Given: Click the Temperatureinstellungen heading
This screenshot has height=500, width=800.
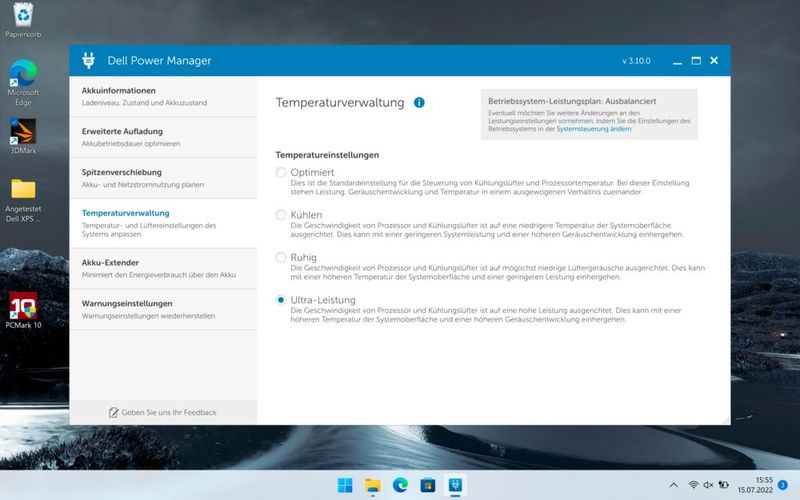Looking at the screenshot, I should [327, 155].
